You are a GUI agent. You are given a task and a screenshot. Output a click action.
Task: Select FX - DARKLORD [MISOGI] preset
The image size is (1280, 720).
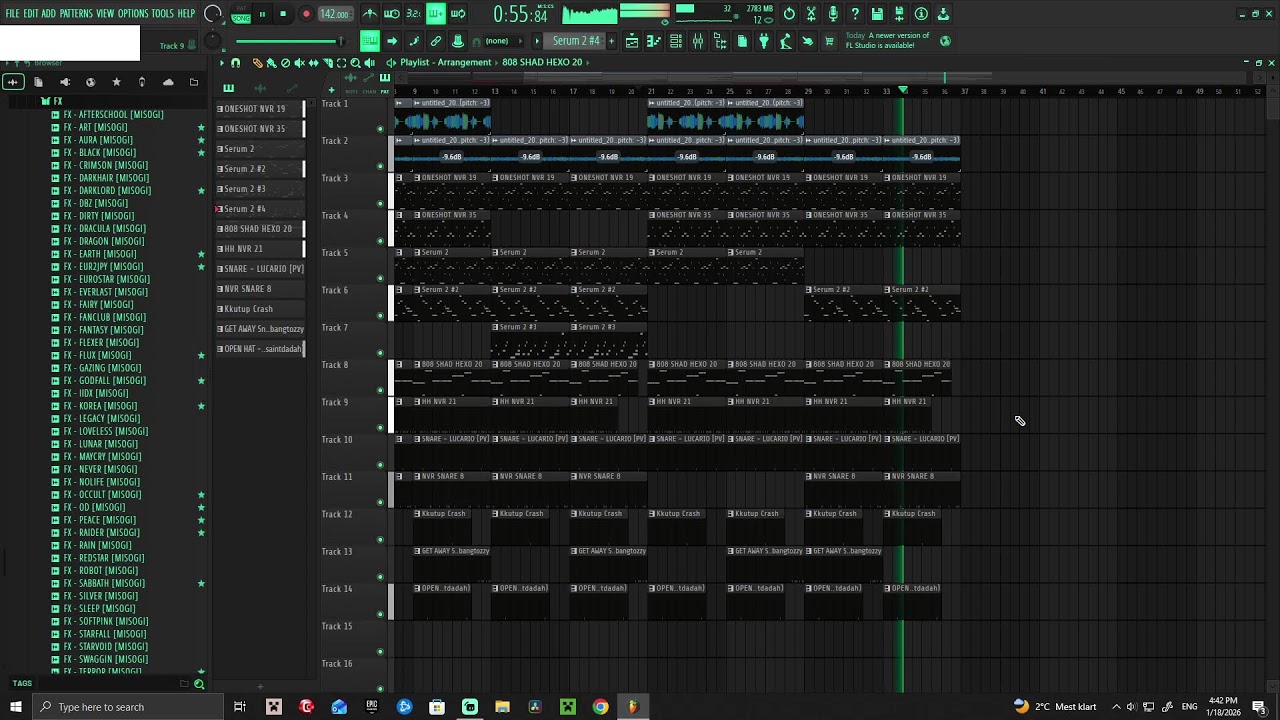tap(107, 190)
